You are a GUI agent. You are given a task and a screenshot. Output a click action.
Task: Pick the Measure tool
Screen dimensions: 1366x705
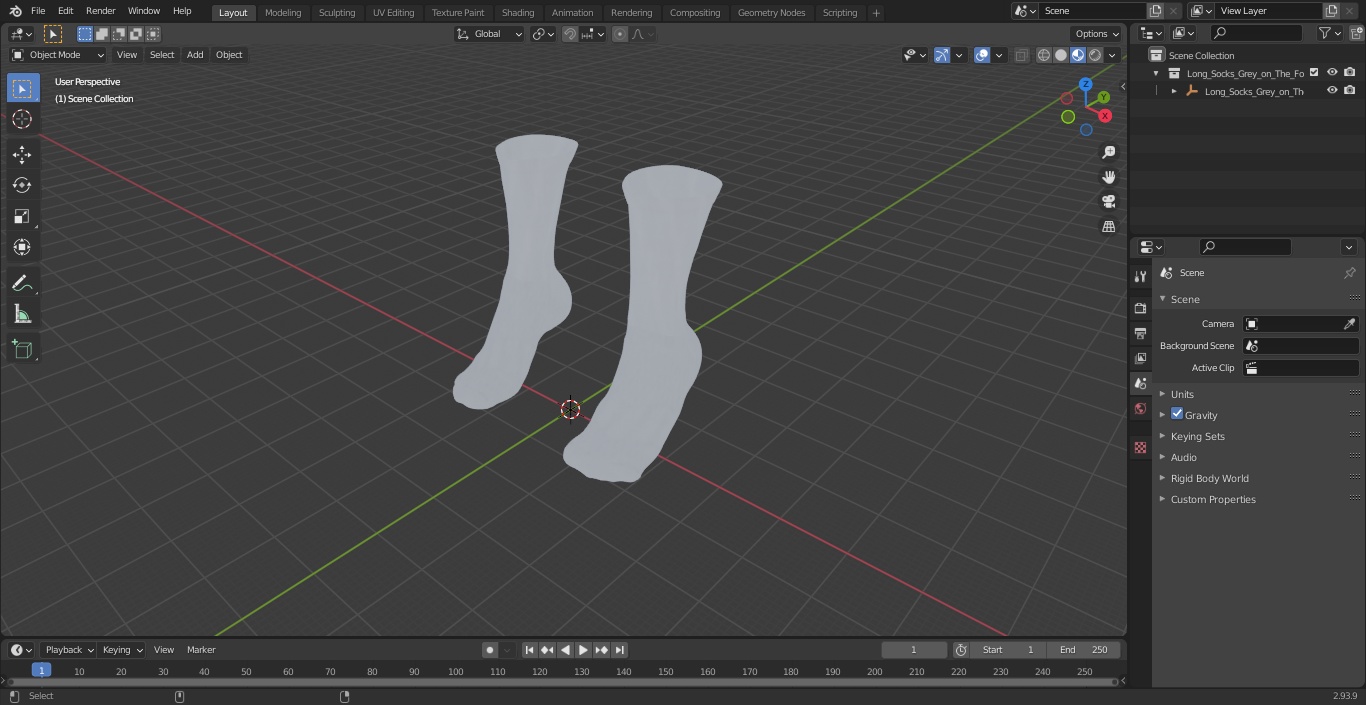22,315
